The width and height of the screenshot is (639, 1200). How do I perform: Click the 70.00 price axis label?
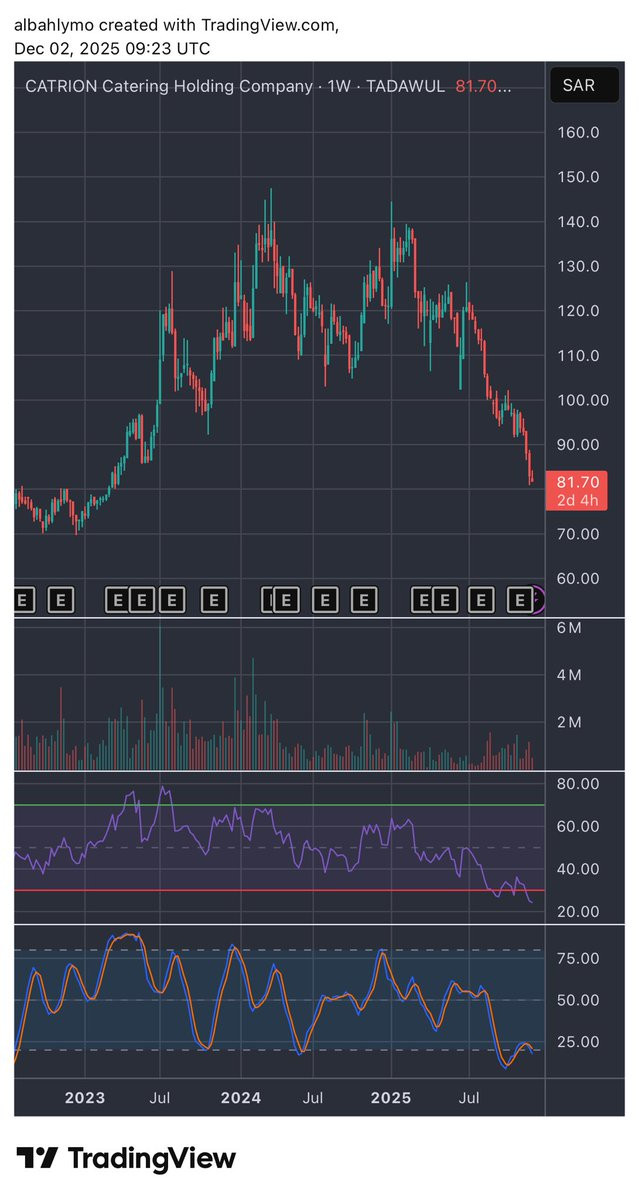(577, 534)
